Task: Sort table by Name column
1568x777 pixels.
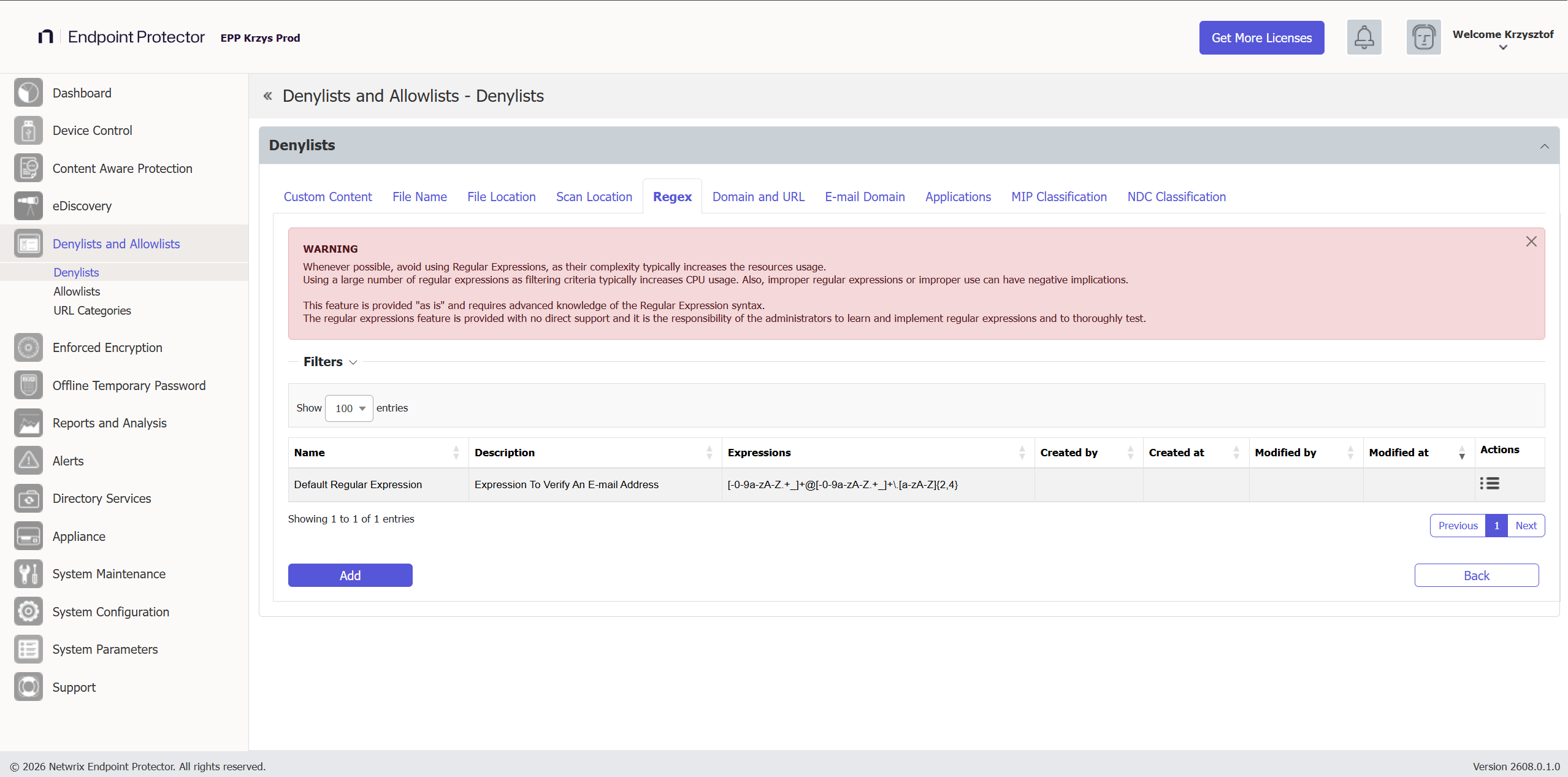Action: (378, 453)
